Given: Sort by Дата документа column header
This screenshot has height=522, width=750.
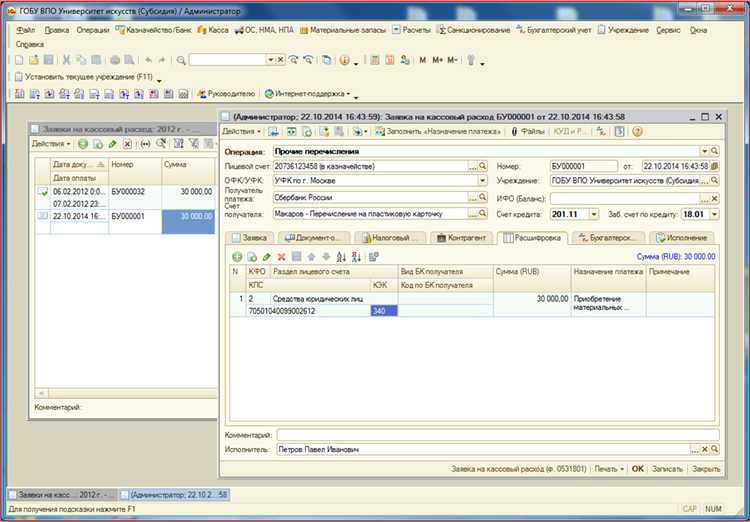Looking at the screenshot, I should point(78,164).
